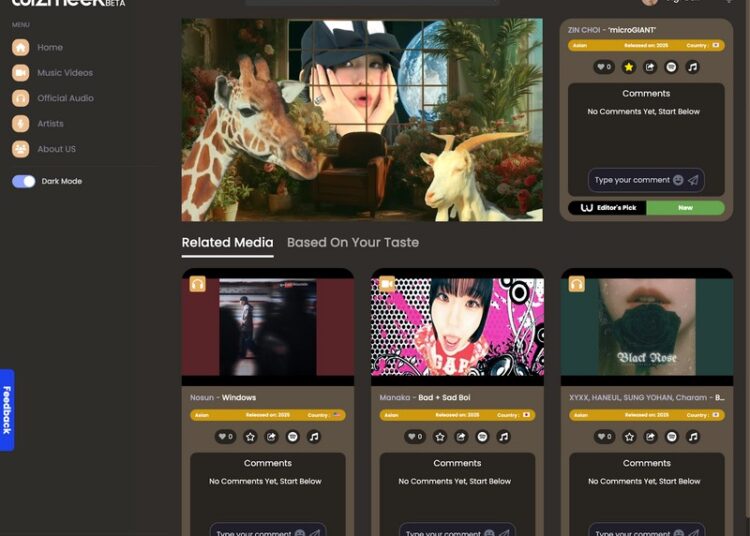Unfavorite microGIANT with the star icon

point(629,67)
